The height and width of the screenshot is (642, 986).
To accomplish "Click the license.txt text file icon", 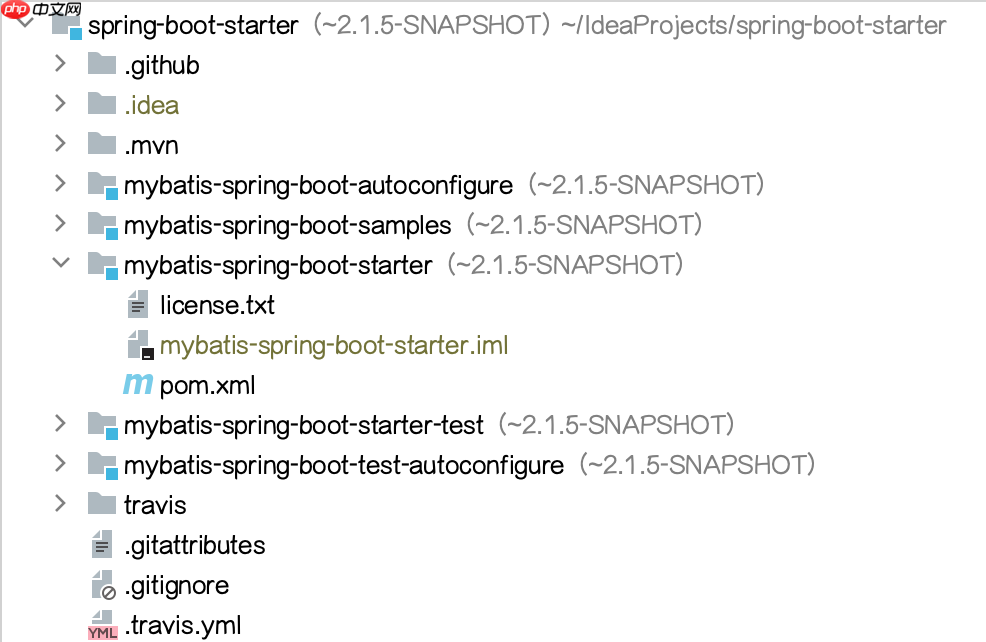I will [x=138, y=305].
